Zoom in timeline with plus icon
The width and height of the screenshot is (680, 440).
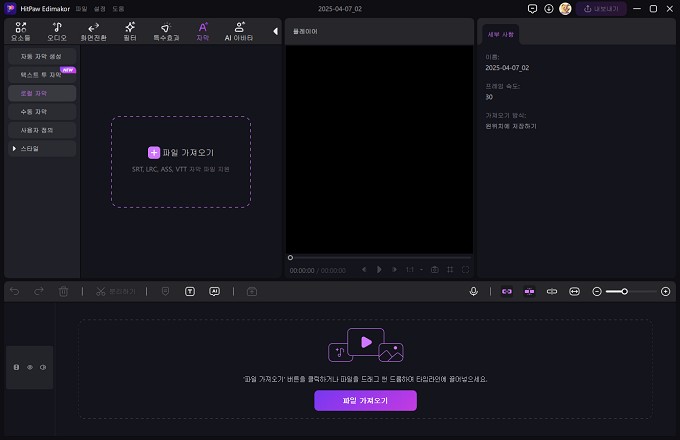point(665,291)
